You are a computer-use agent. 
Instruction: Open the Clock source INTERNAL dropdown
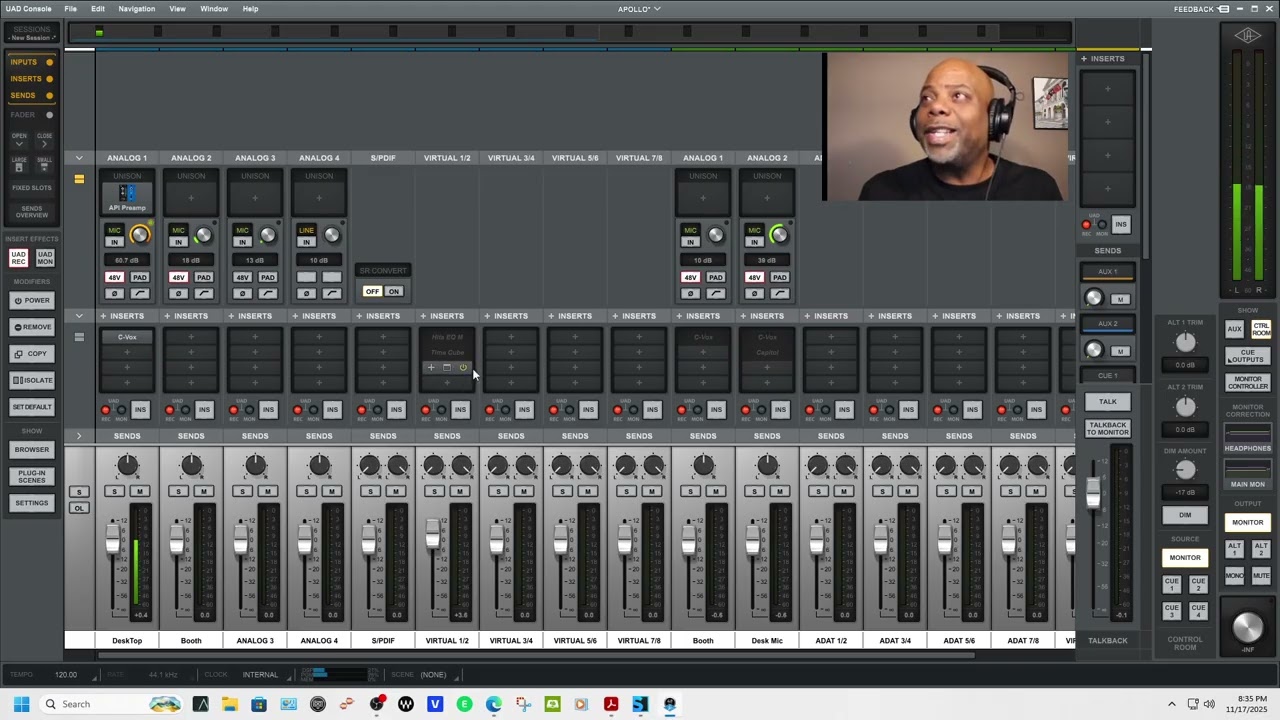point(260,674)
